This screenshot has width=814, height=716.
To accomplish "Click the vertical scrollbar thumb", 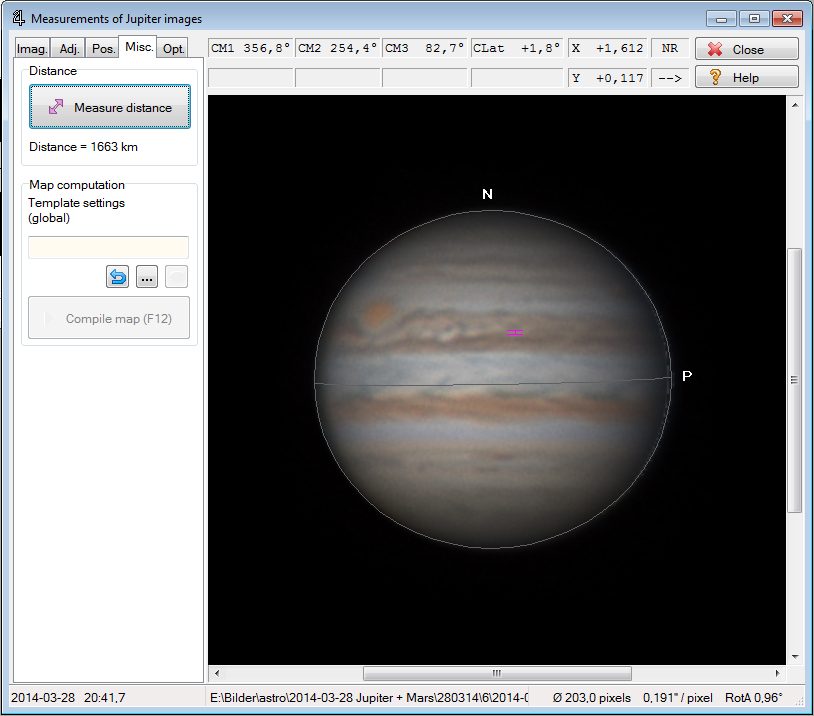I will point(794,380).
